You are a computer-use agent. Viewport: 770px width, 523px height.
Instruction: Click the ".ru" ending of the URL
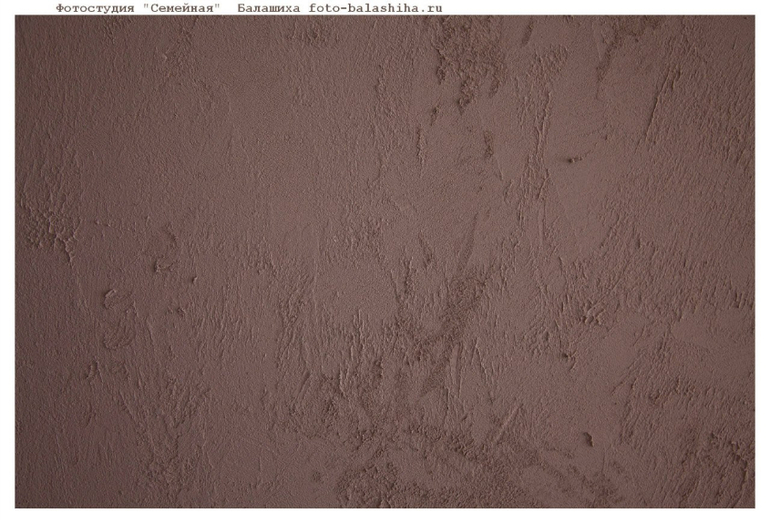click(430, 8)
